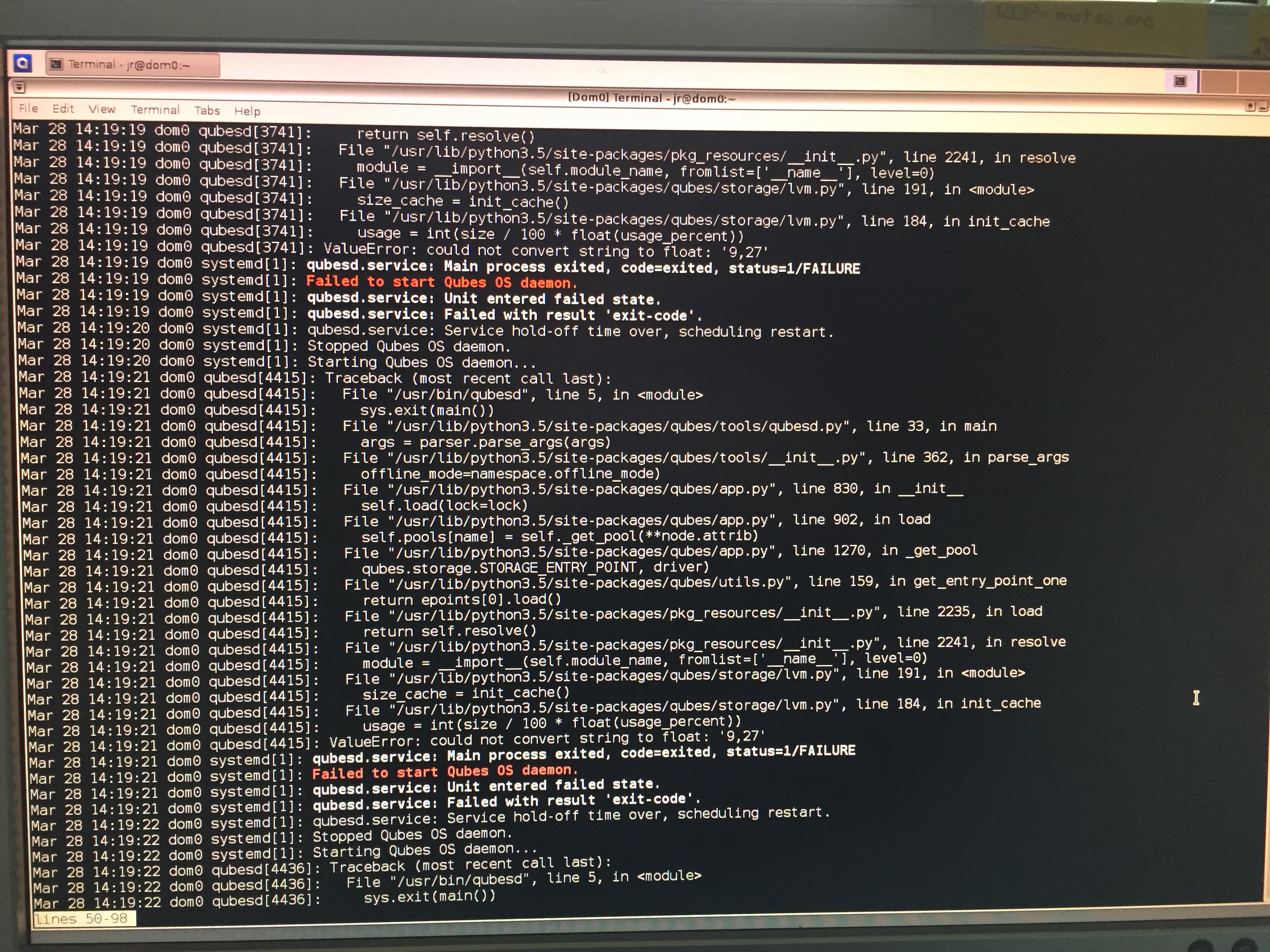Roll up the terminal window with shade button
Image resolution: width=1270 pixels, height=952 pixels.
pos(1250,106)
